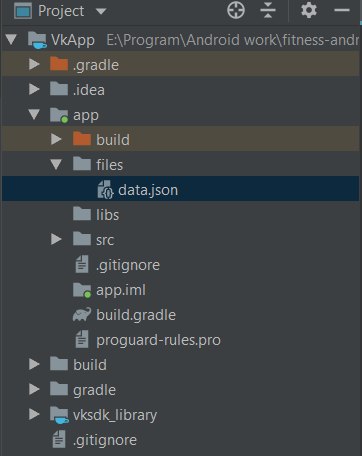Click the Select Opened File crosshair icon
The width and height of the screenshot is (362, 456).
coord(236,10)
